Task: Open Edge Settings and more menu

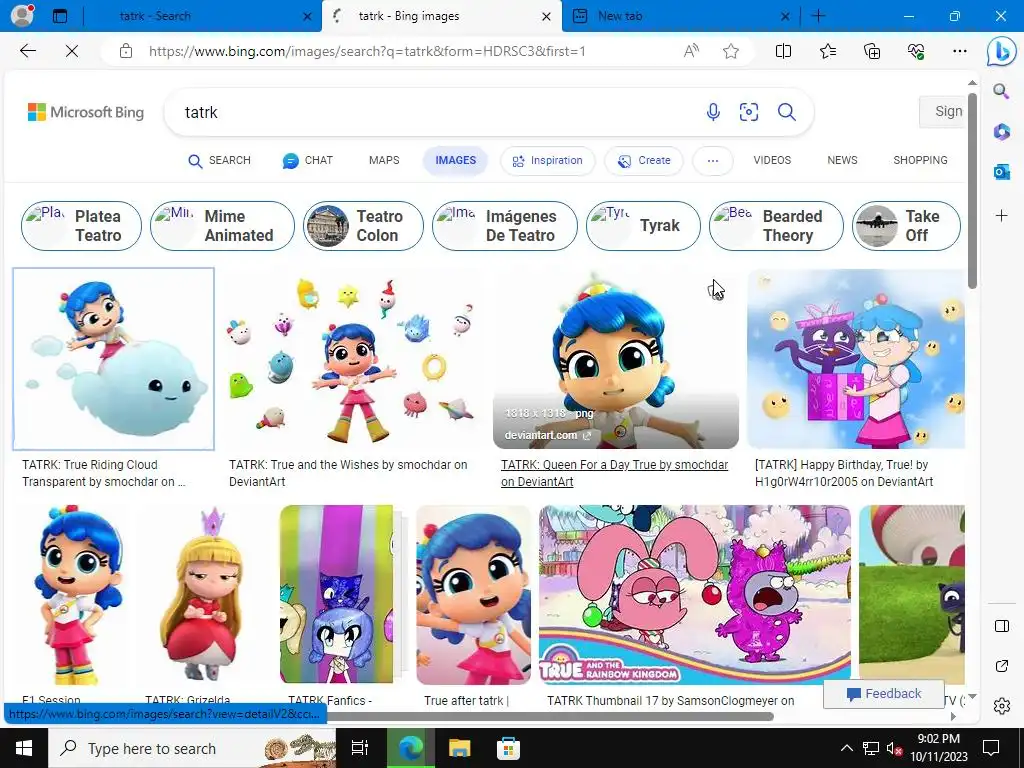Action: coord(959,51)
